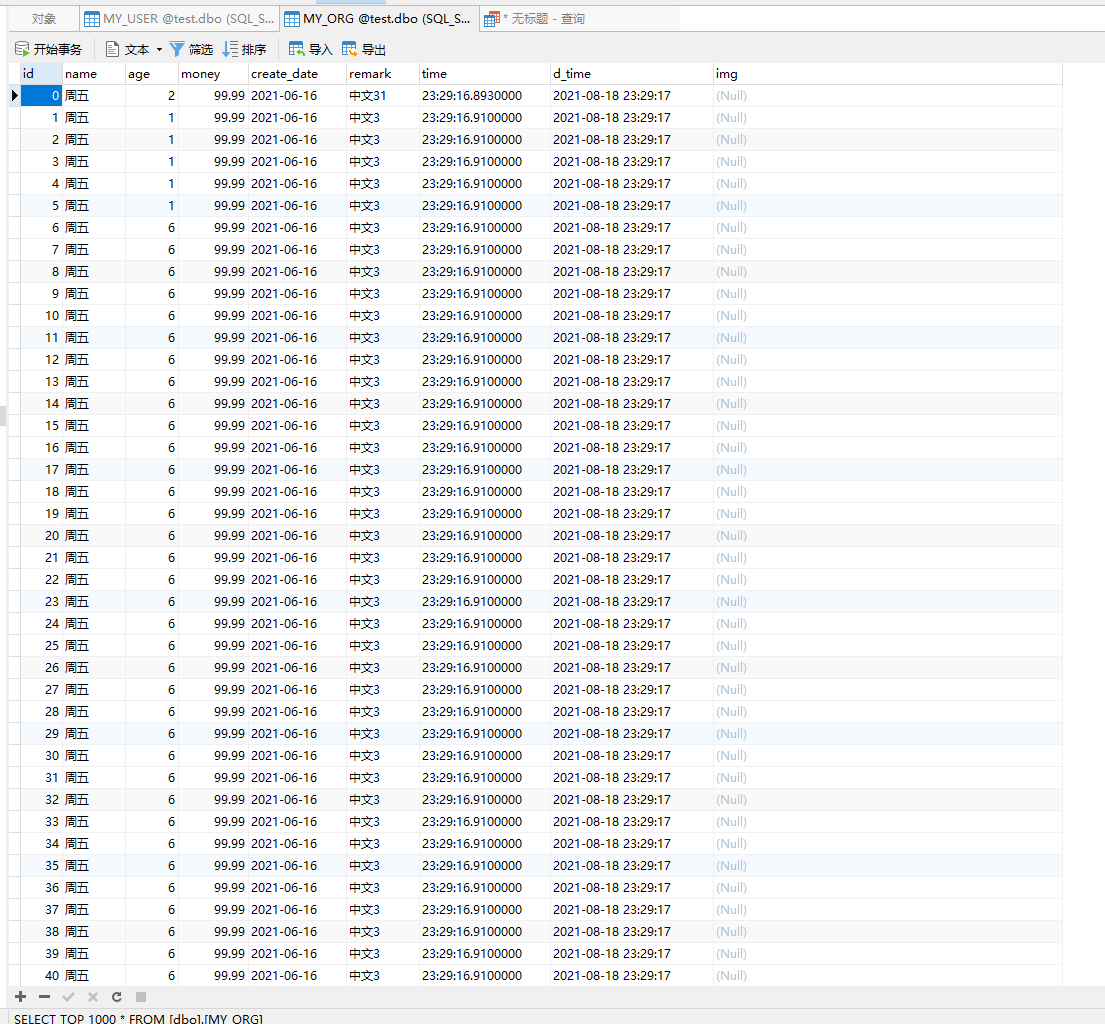1105x1024 pixels.
Task: Click remark cell 中文31
Action: tap(383, 96)
